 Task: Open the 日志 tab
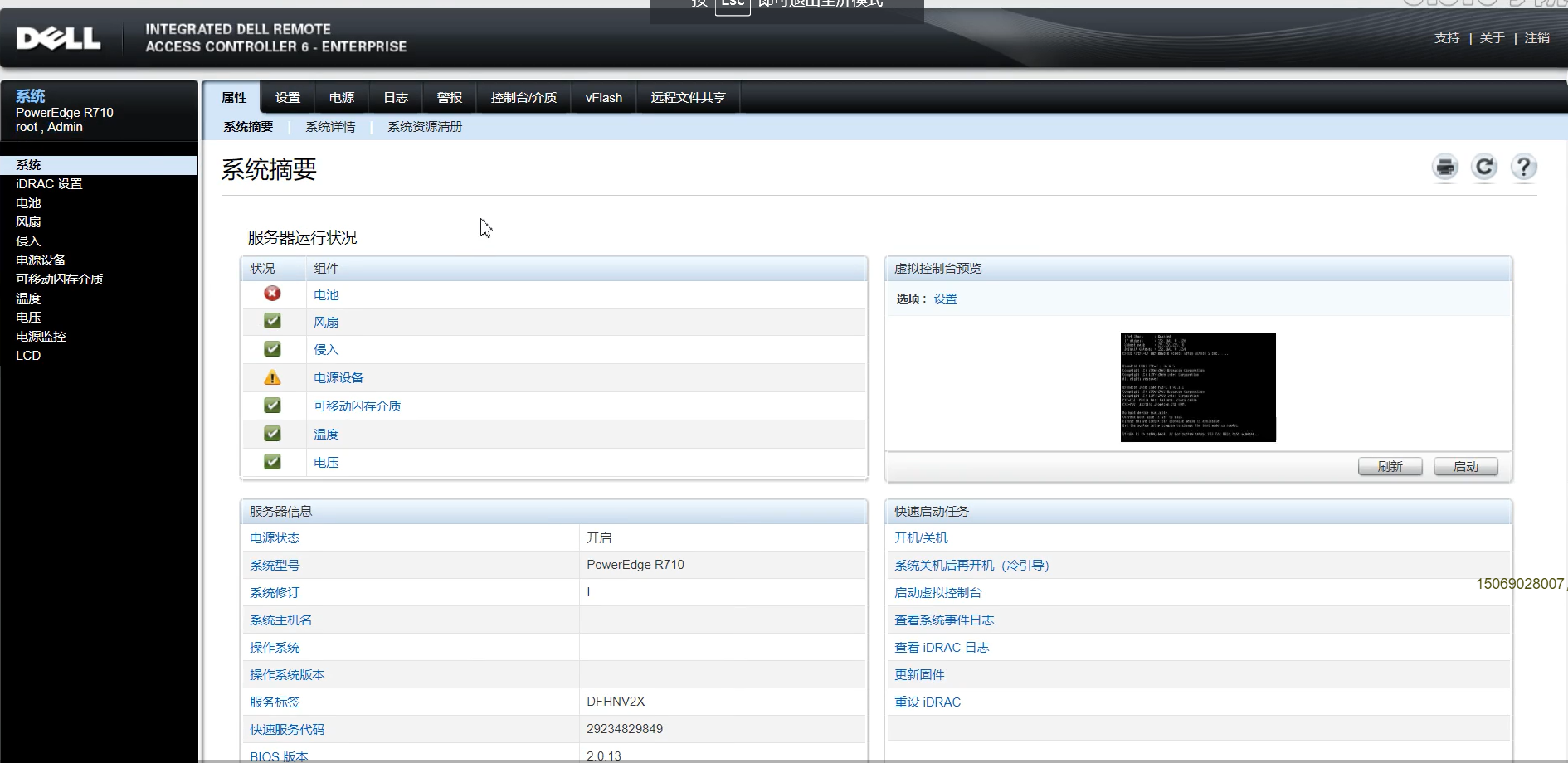(x=396, y=97)
